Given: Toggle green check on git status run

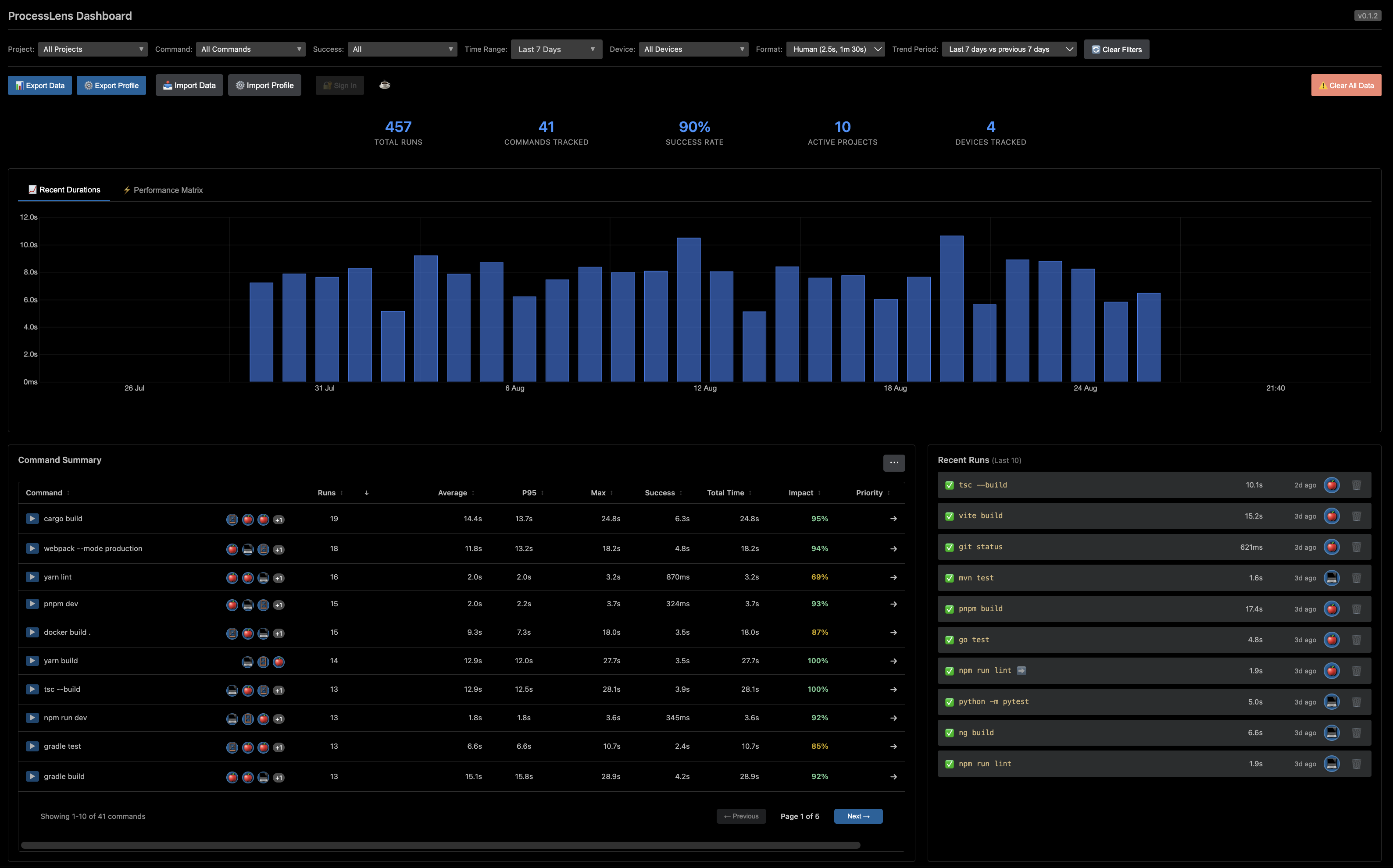Looking at the screenshot, I should 949,547.
